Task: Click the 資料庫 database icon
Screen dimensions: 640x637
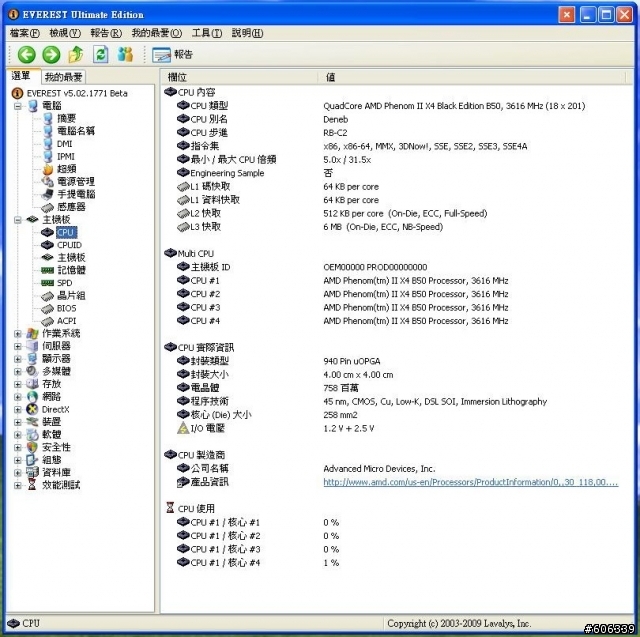Action: click(32, 473)
